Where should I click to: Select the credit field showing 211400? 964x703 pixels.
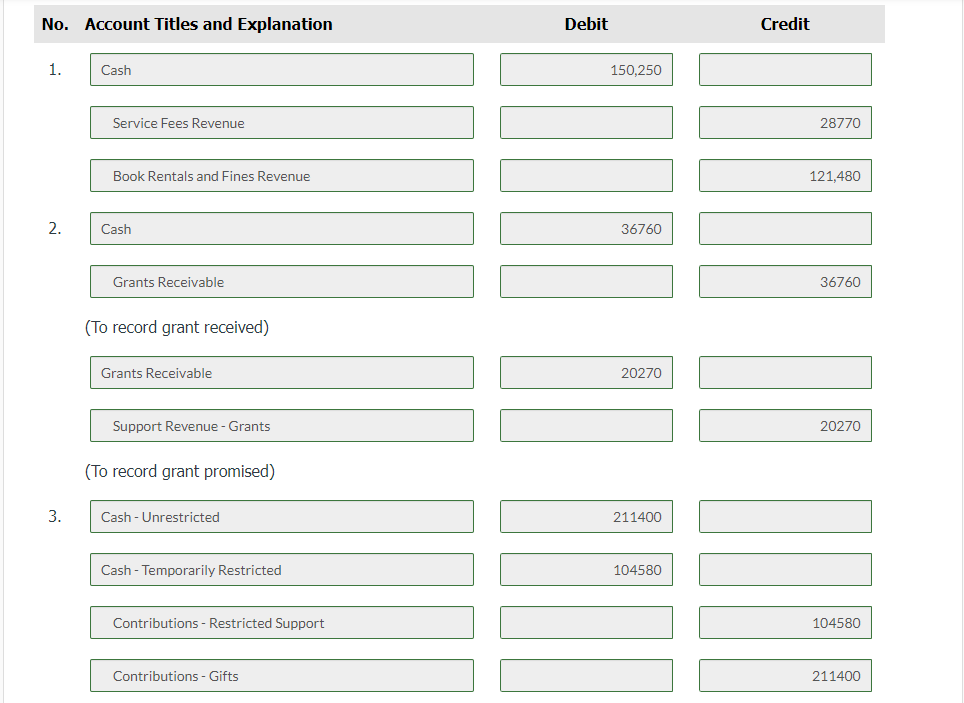point(785,675)
